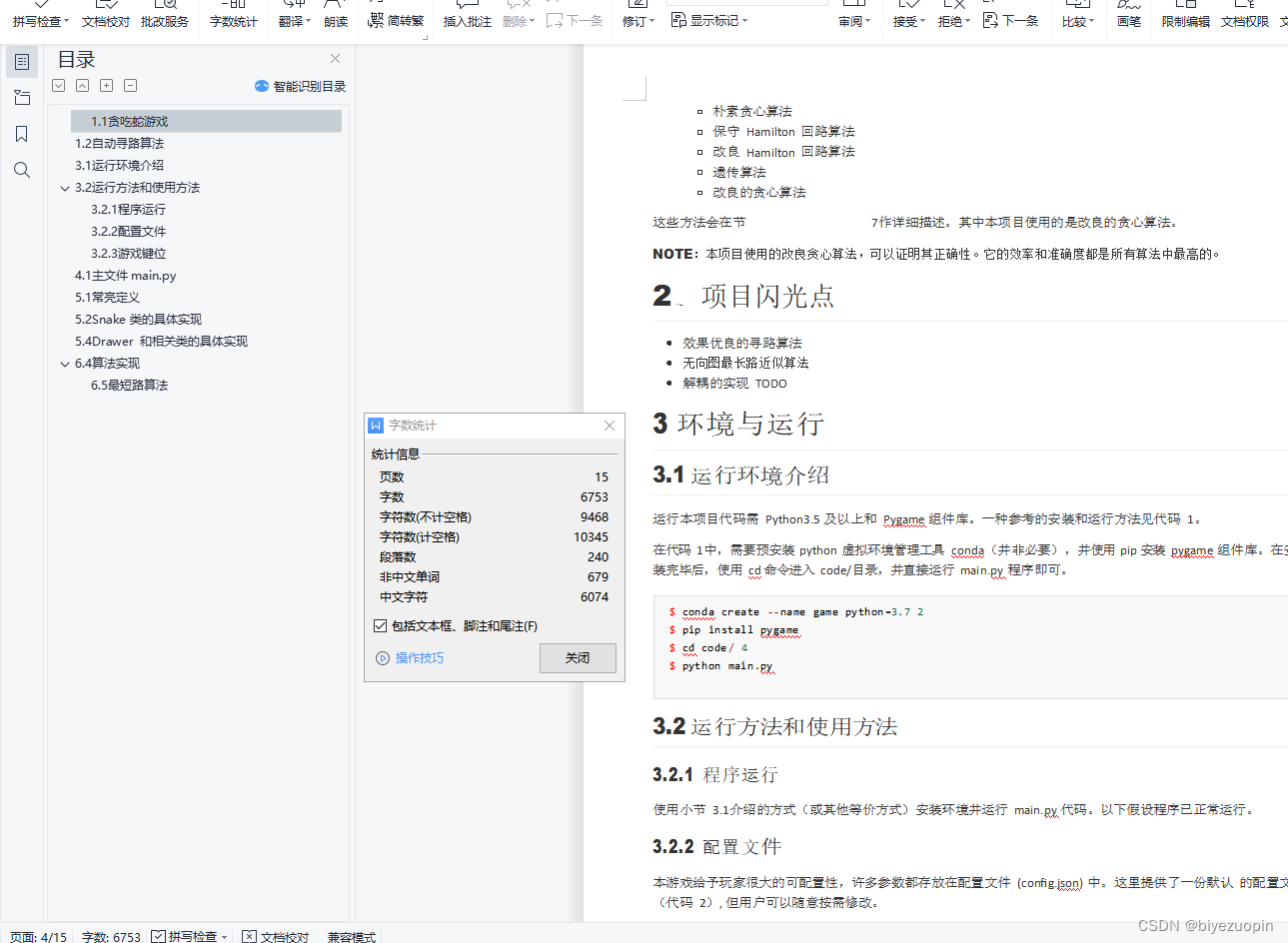
Task: Close the 目录 navigation pane
Action: pos(335,59)
